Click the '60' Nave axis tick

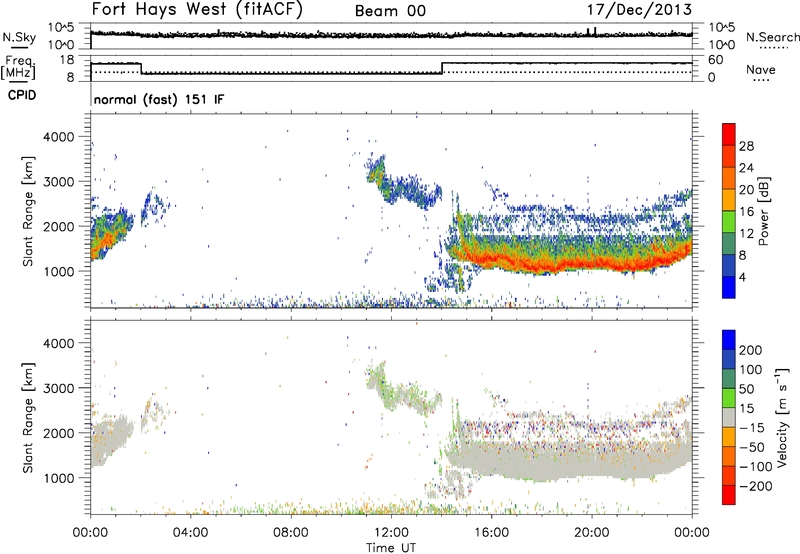715,60
